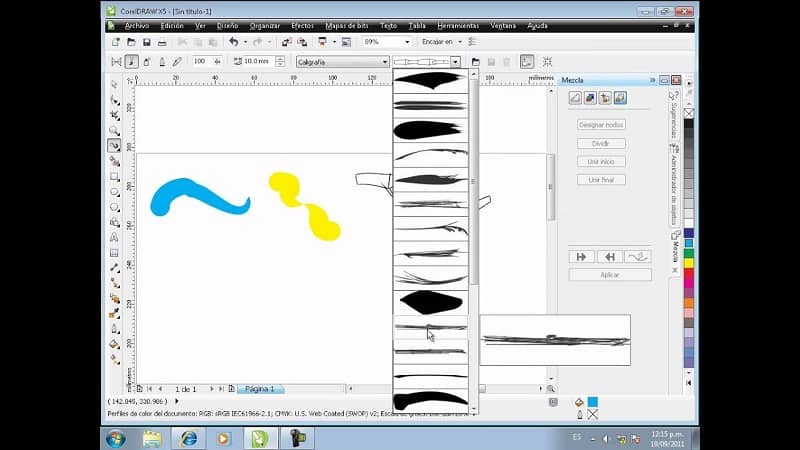The height and width of the screenshot is (450, 800).
Task: Open the Archivo menu
Action: coord(137,26)
